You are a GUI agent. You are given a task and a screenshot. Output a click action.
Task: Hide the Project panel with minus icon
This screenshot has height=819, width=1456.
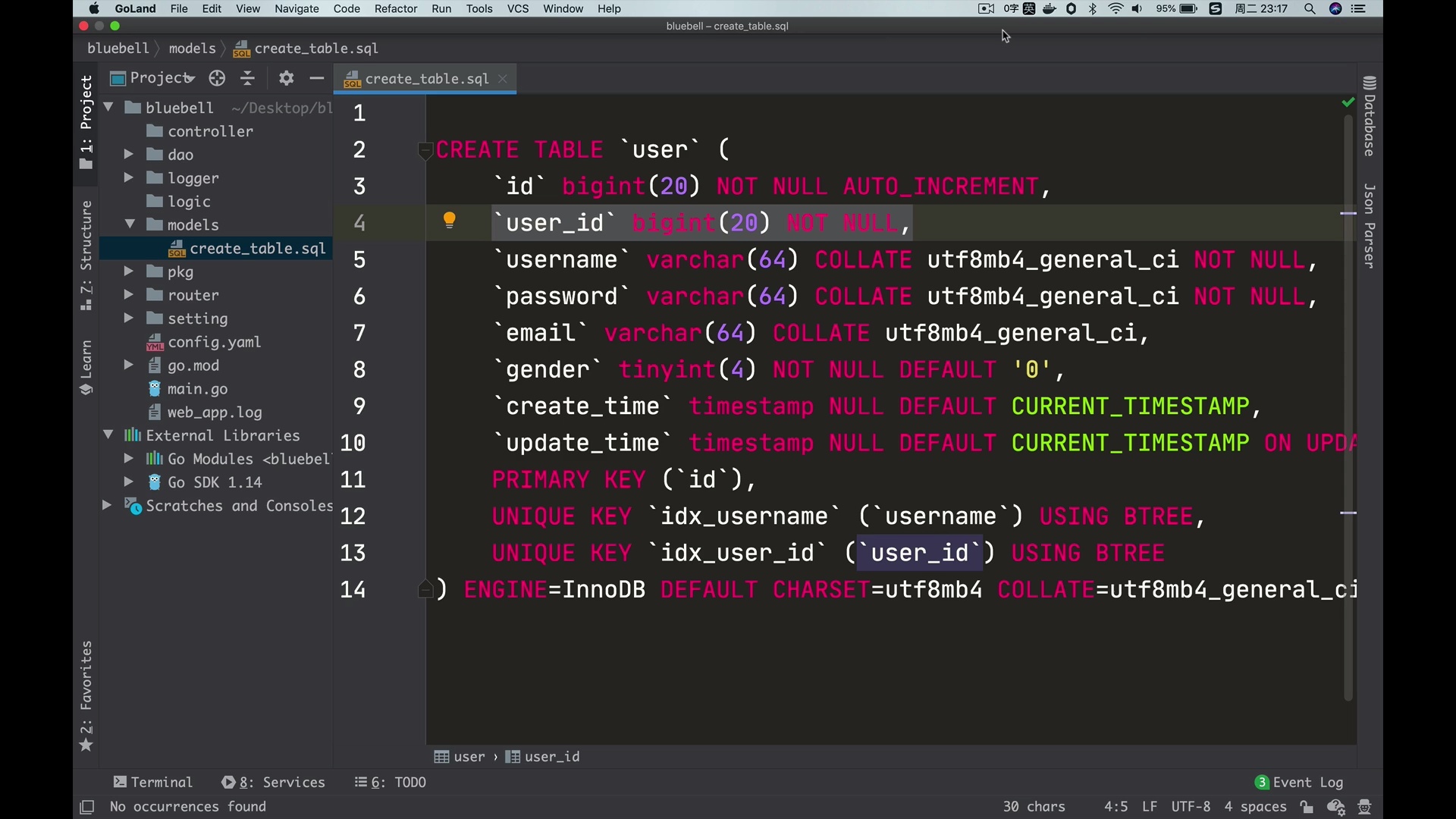point(317,78)
